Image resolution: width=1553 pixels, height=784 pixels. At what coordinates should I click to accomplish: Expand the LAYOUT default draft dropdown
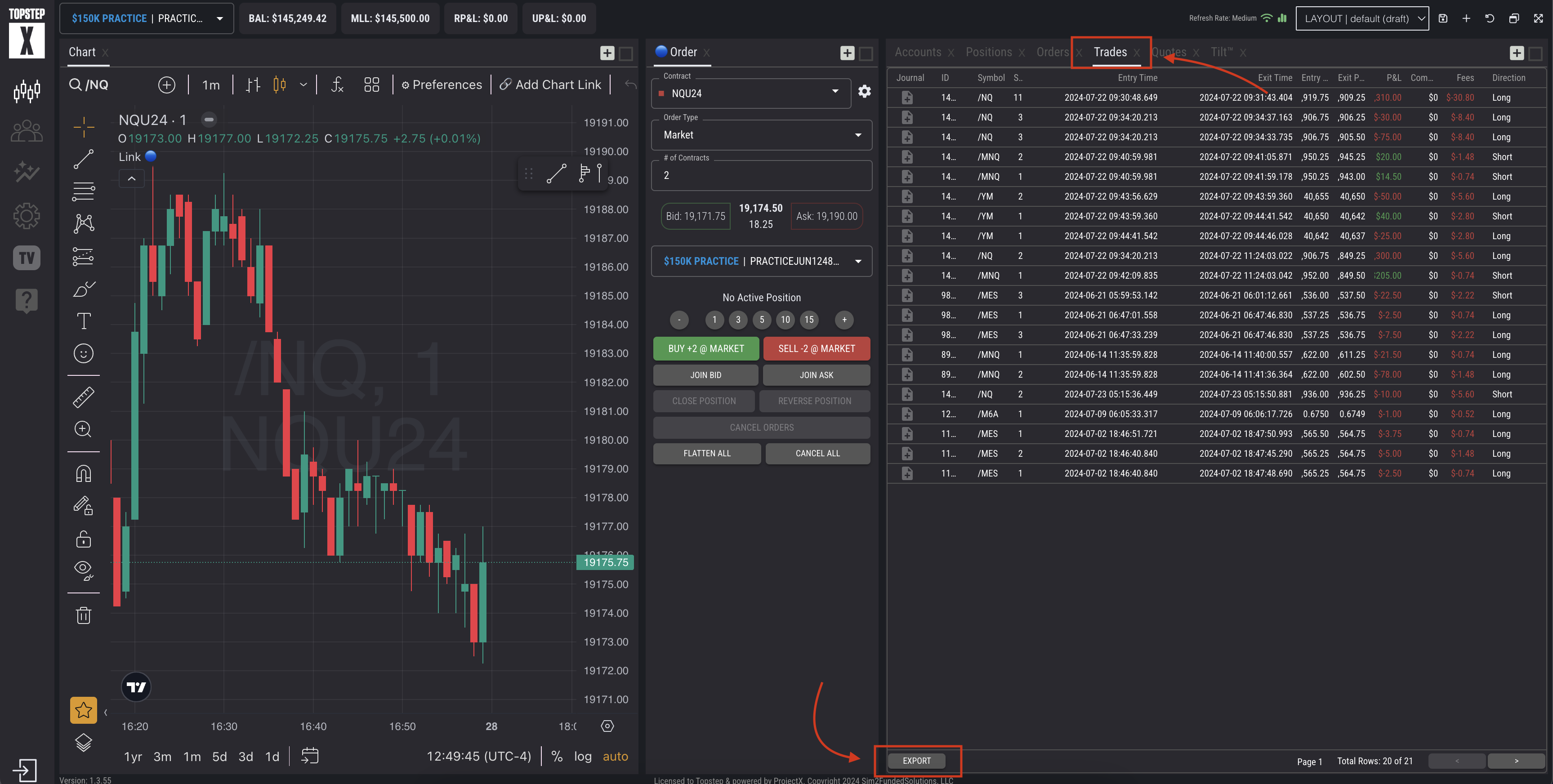coord(1361,19)
